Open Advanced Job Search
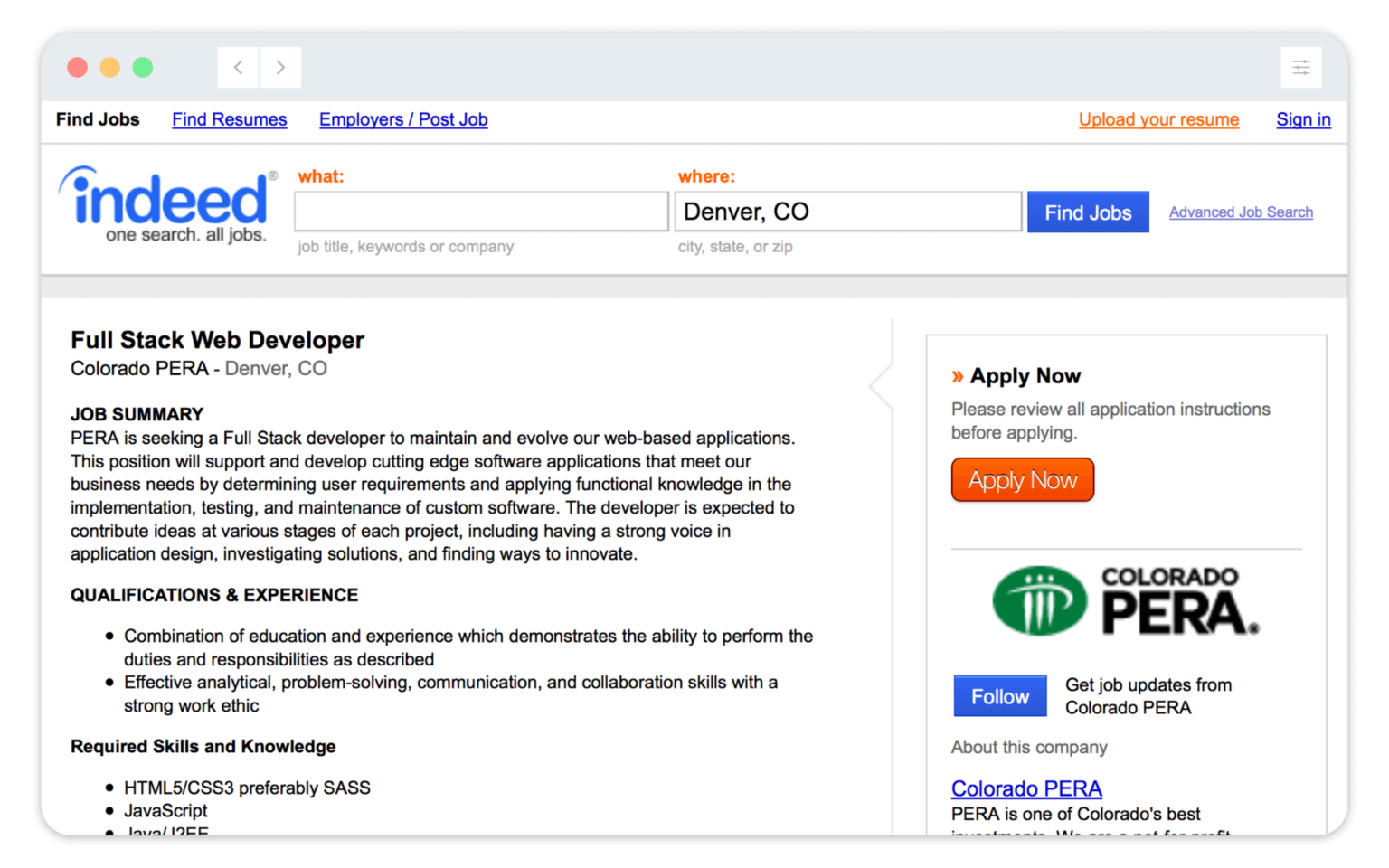 [x=1240, y=212]
